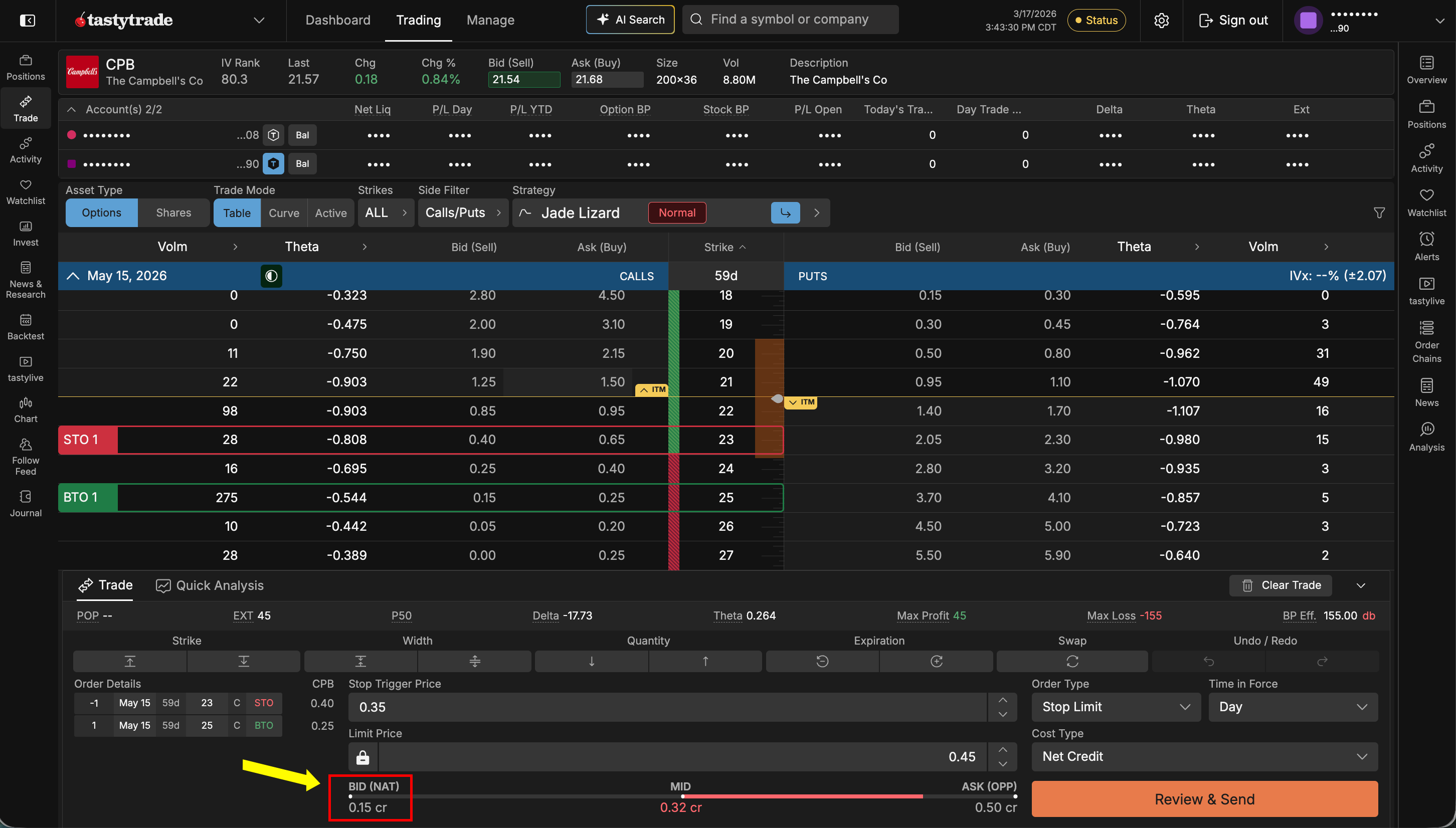Open News panel on the right
Image resolution: width=1456 pixels, height=828 pixels.
coord(1426,393)
